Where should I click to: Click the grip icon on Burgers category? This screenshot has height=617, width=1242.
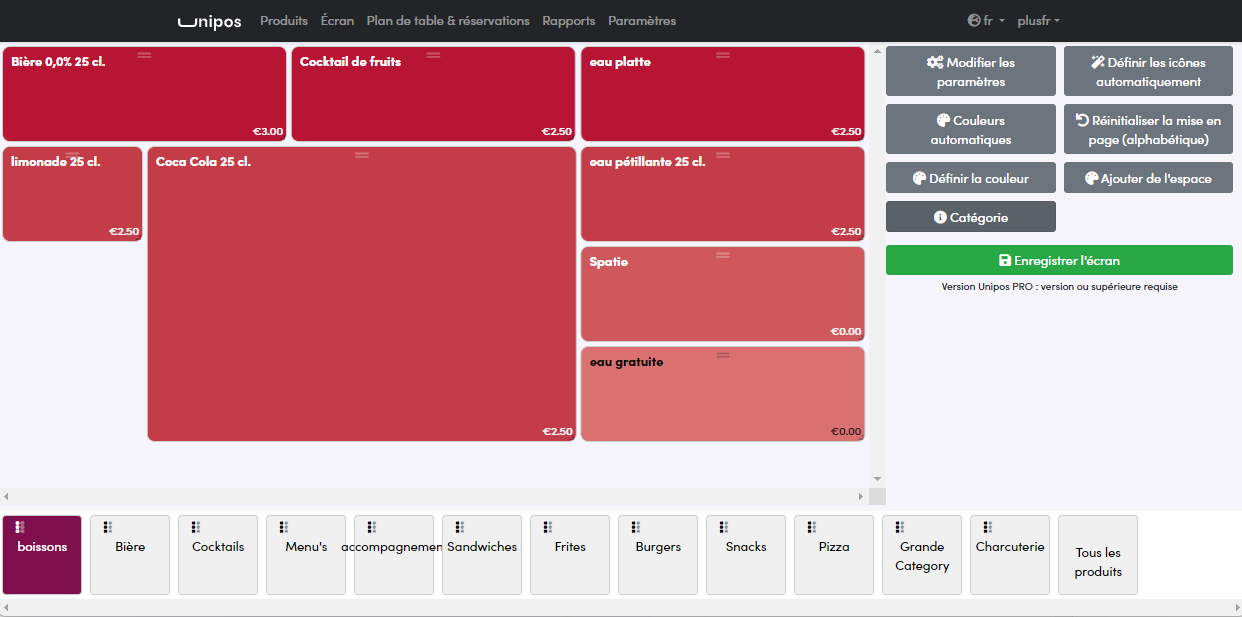[x=636, y=527]
